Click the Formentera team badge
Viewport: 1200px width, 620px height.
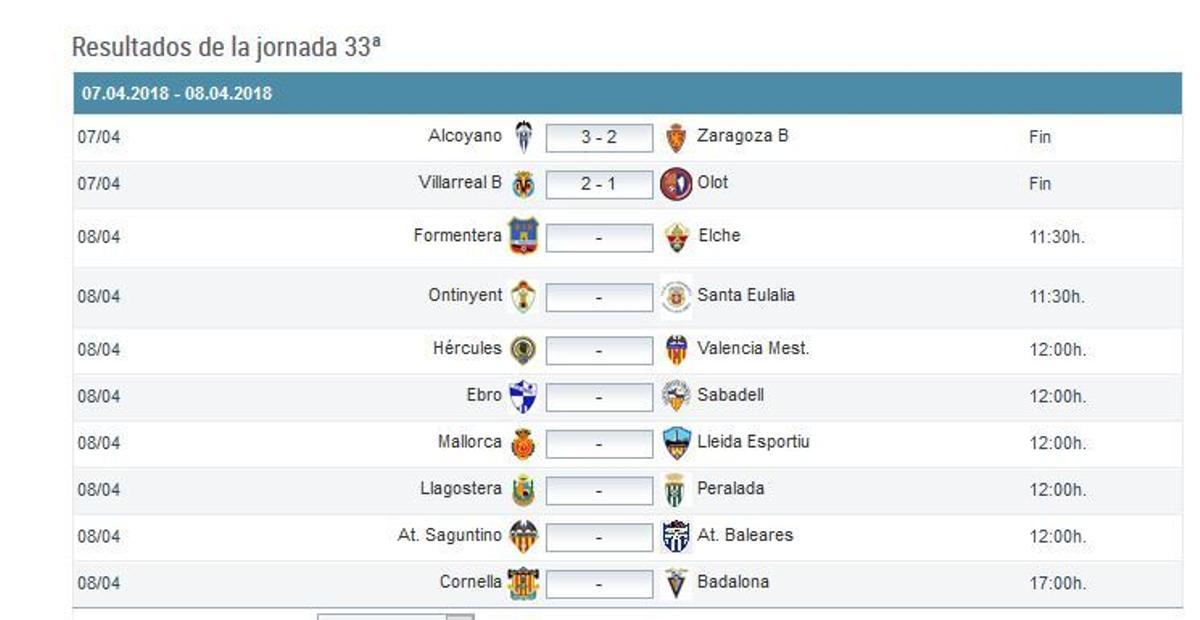[521, 236]
